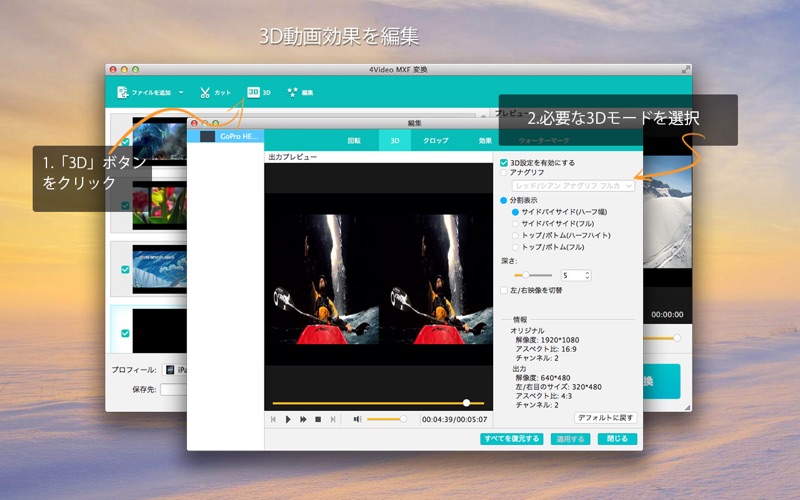Click the 解像度: 1920*1080 text
This screenshot has width=800, height=500.
tap(547, 340)
